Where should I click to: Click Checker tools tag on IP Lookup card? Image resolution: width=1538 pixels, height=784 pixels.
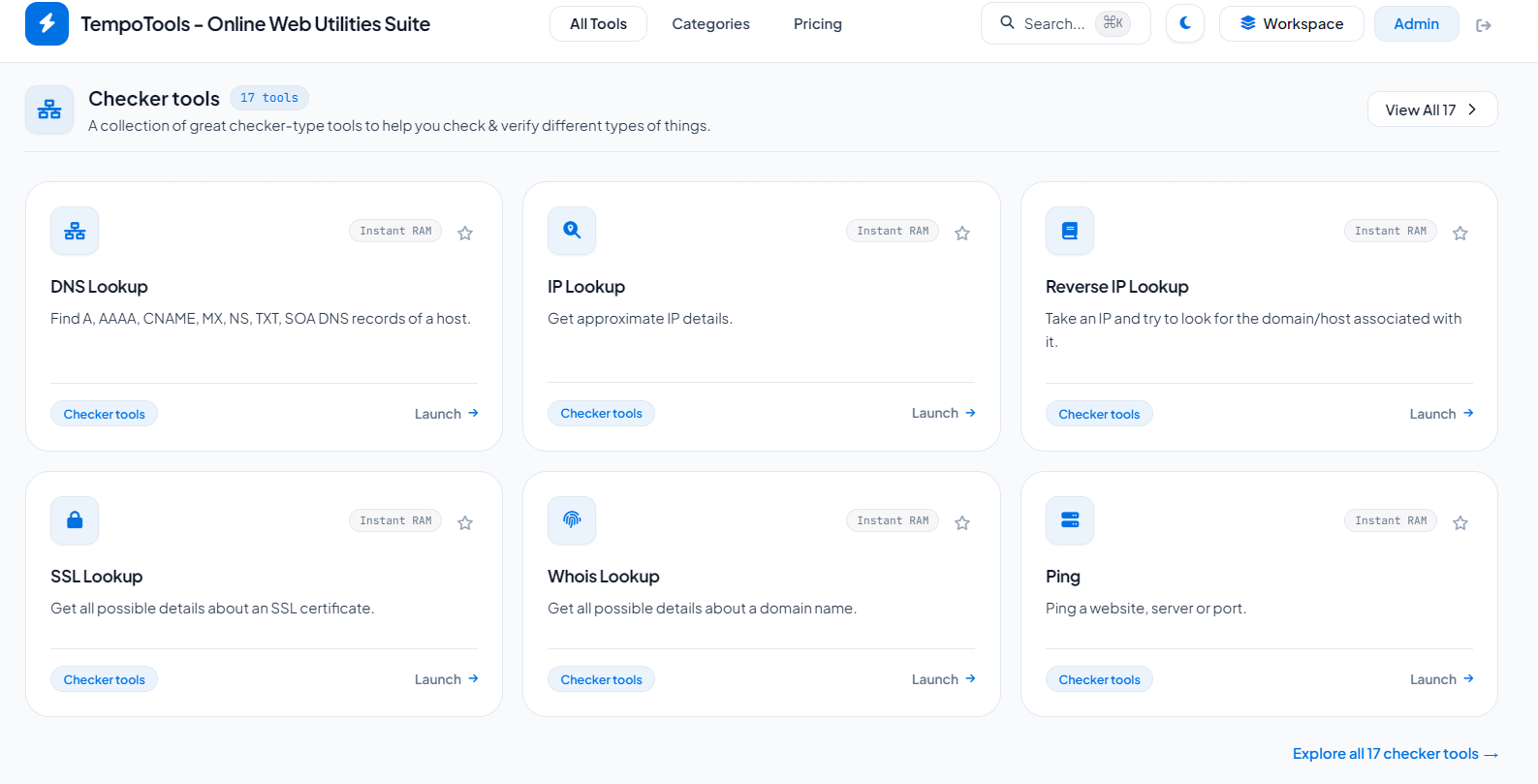[601, 413]
